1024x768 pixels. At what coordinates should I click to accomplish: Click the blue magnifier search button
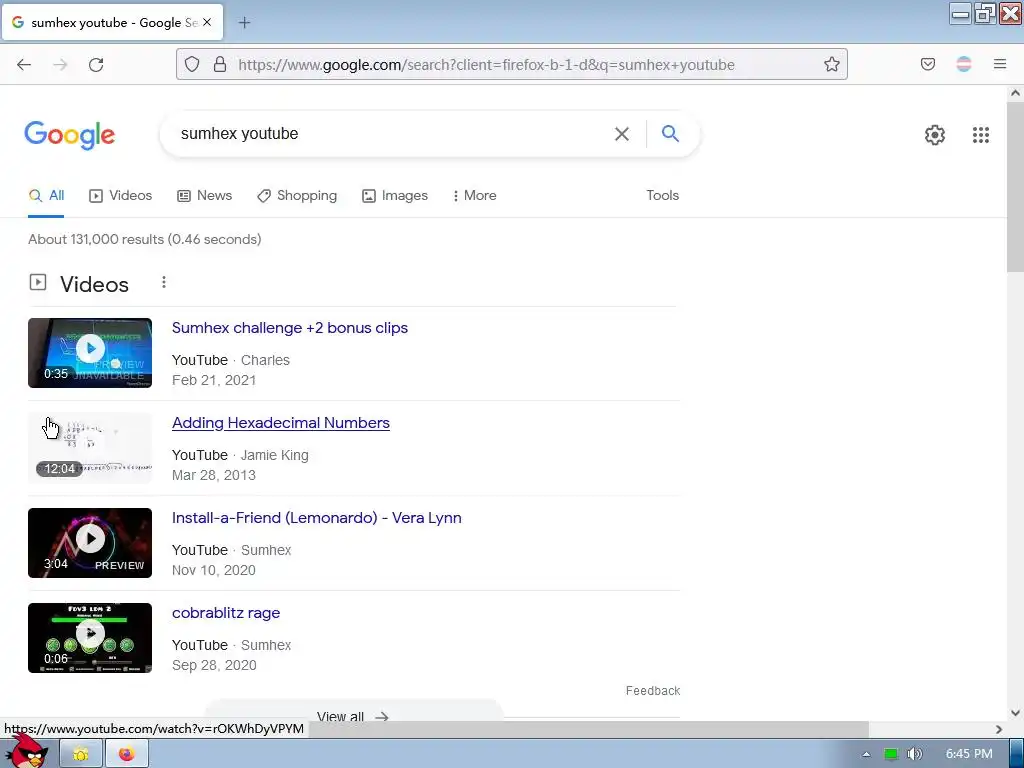click(670, 133)
